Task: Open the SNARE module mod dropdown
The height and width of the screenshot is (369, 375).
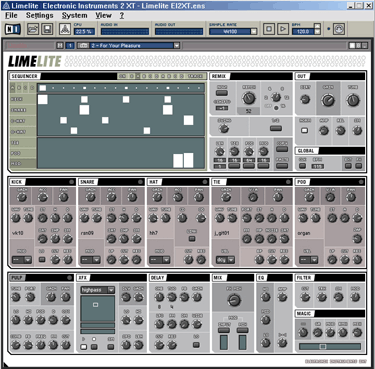Action: 90,260
